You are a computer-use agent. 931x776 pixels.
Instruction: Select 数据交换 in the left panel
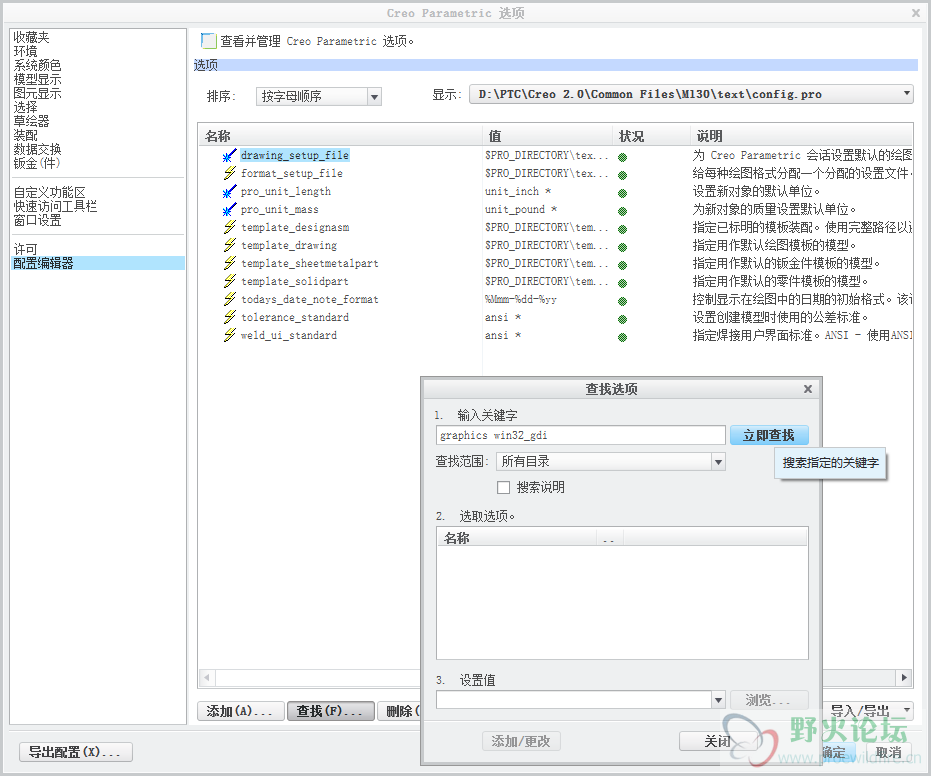(37, 149)
